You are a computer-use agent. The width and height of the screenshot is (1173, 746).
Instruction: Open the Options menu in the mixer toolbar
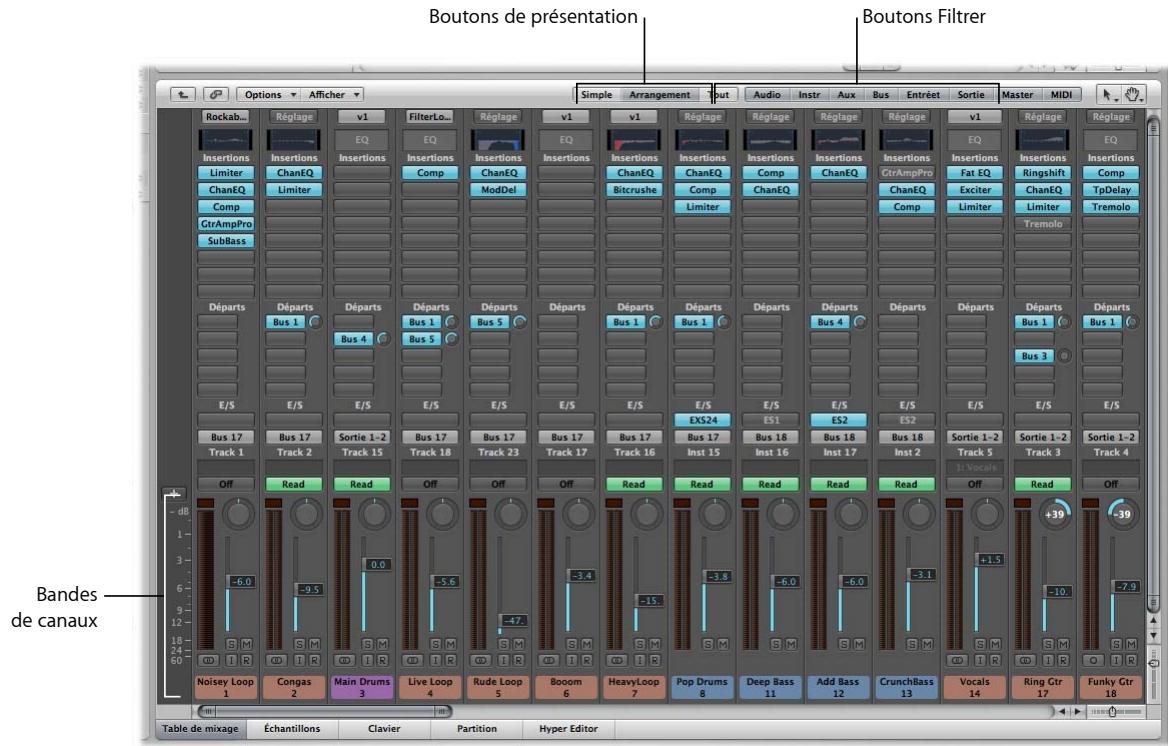pos(269,94)
